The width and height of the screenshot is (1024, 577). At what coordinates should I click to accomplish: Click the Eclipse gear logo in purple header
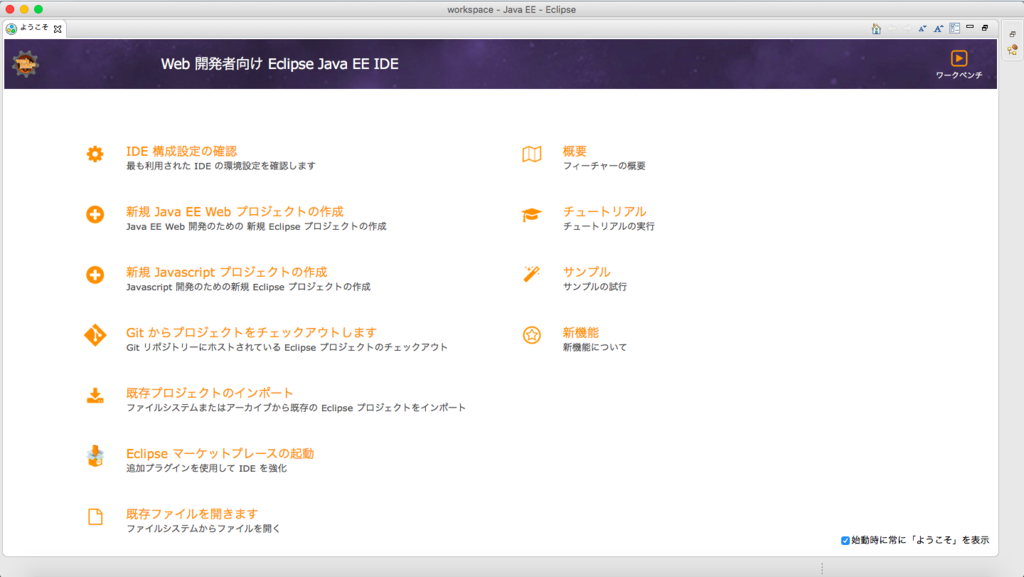coord(25,64)
